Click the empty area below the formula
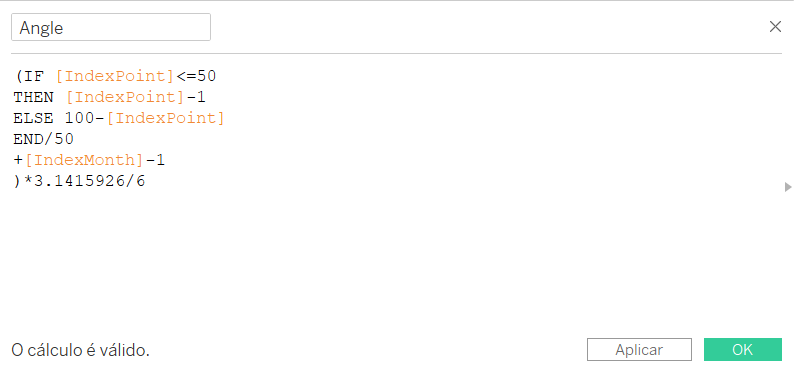 pos(395,258)
